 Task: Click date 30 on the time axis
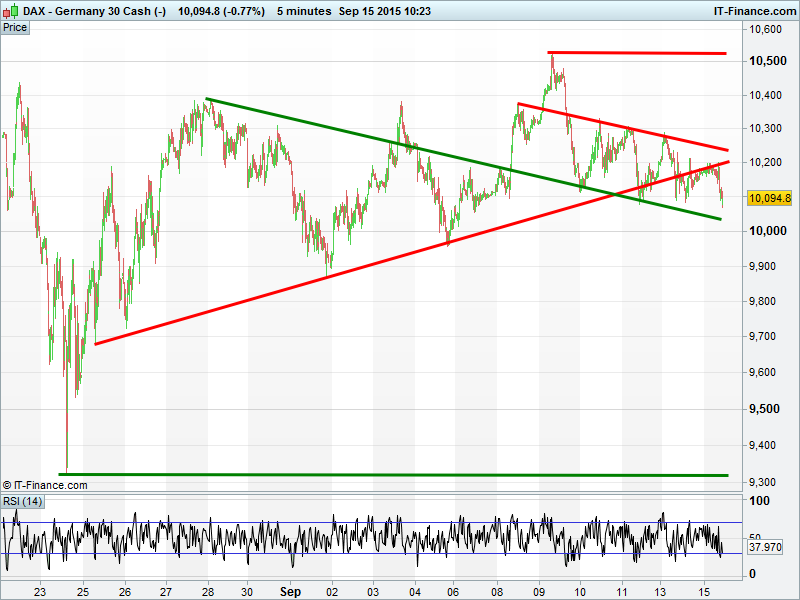pyautogui.click(x=247, y=592)
